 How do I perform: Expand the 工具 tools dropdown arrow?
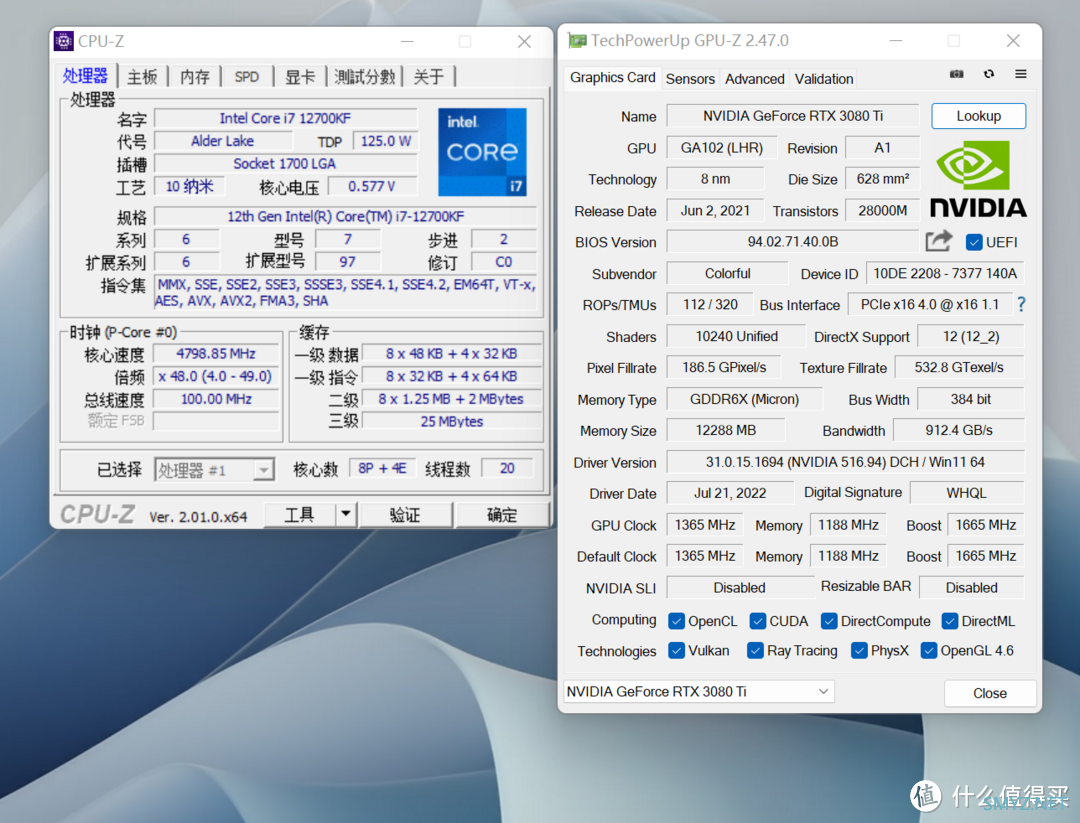(345, 515)
